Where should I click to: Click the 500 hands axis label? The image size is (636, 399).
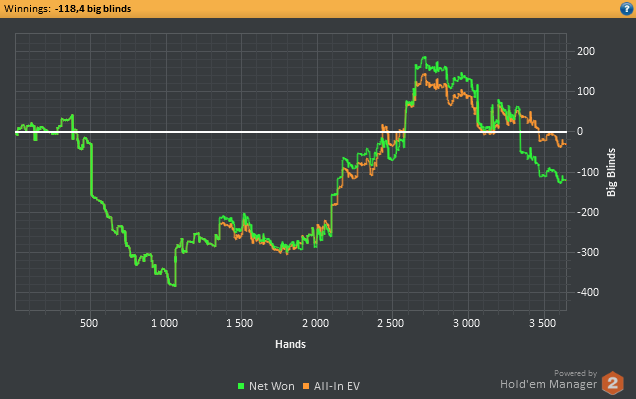click(x=89, y=323)
